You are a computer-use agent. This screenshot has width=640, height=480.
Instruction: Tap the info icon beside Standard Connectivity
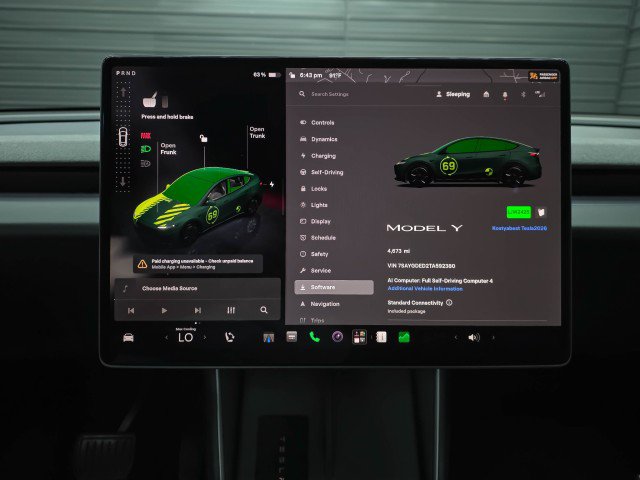[449, 302]
